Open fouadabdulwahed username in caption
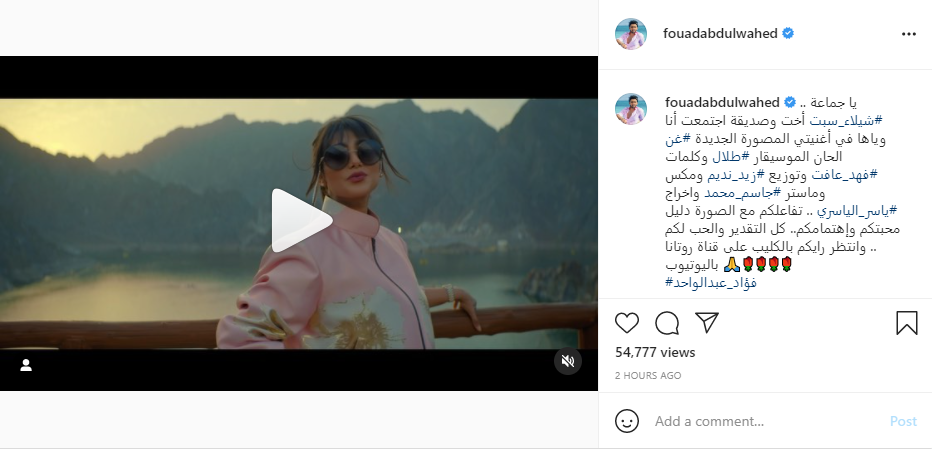Viewport: 932px width, 449px height. (x=722, y=102)
